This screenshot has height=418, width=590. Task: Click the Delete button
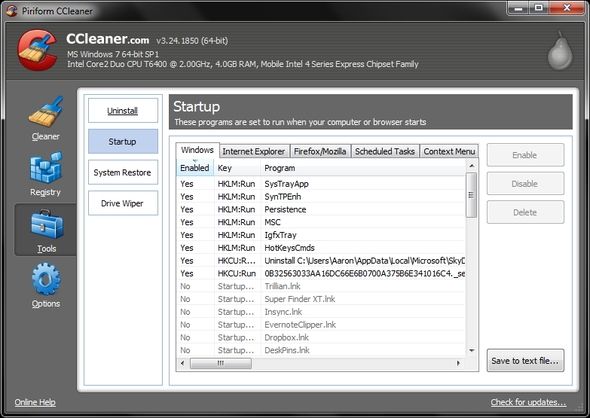[x=525, y=212]
